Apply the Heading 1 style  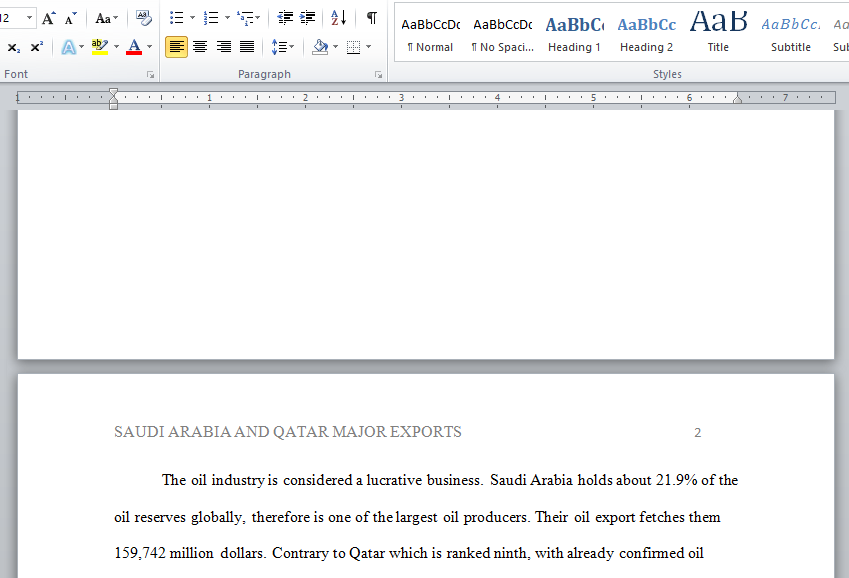(x=574, y=34)
